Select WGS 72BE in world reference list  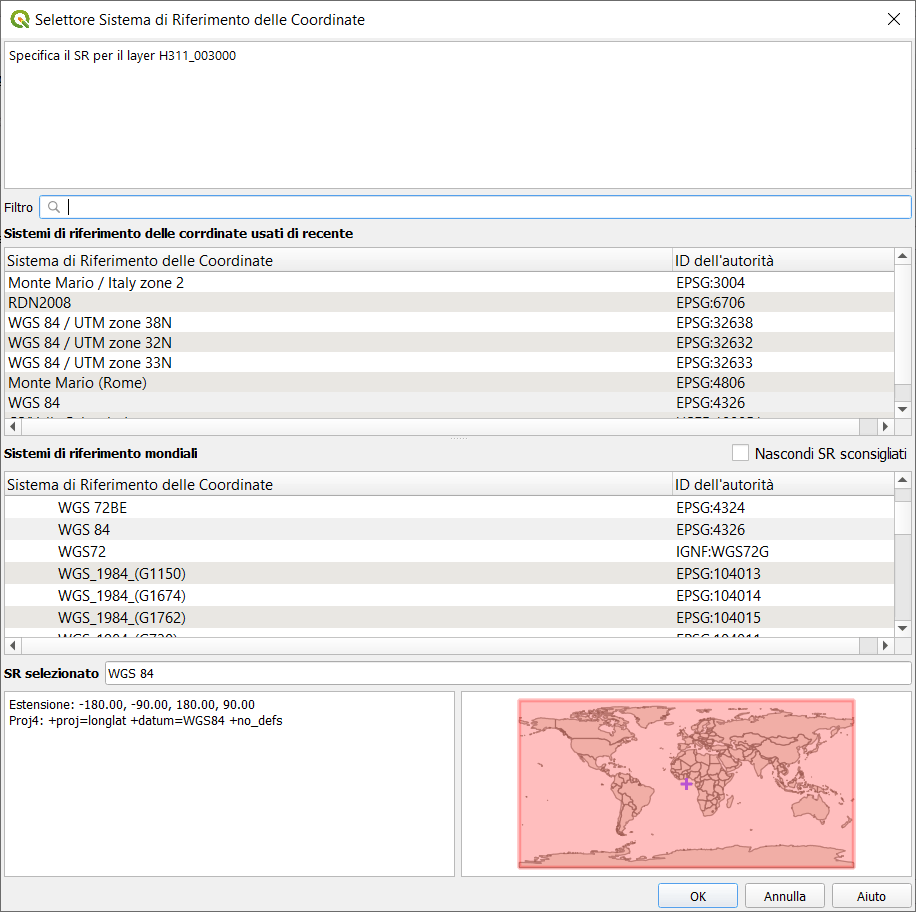92,508
